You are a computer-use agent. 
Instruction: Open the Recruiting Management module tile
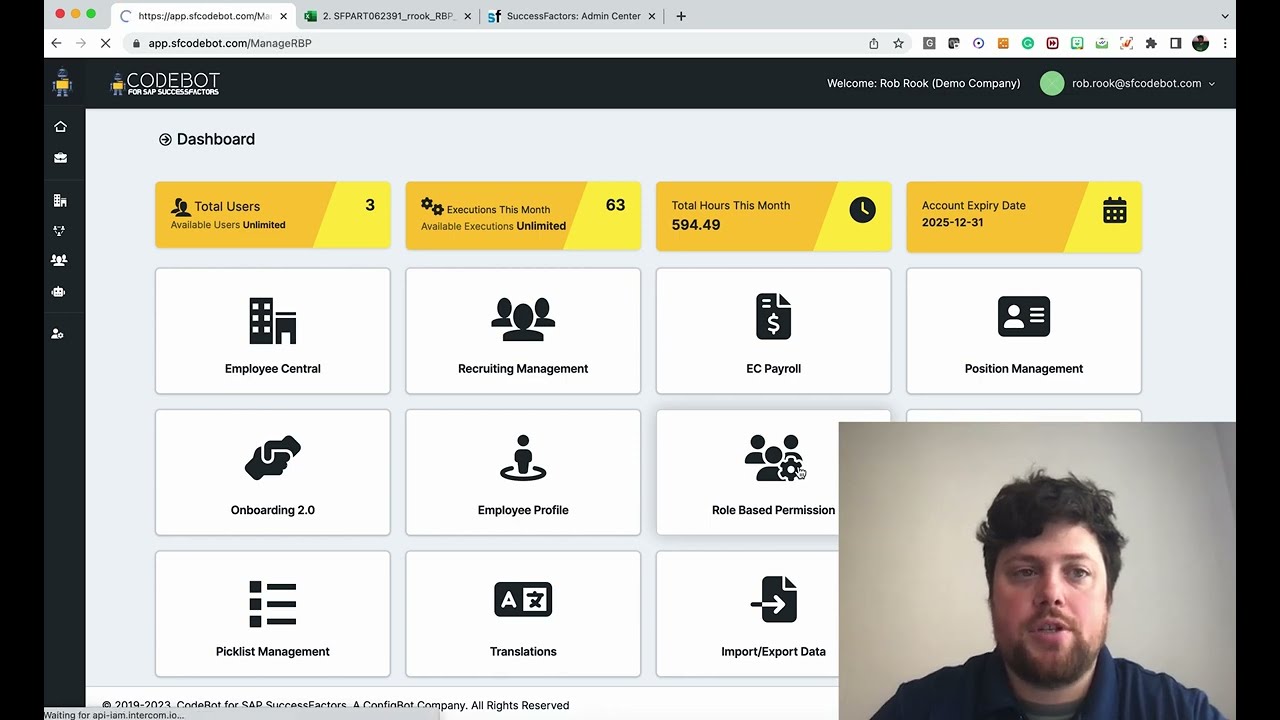(523, 331)
